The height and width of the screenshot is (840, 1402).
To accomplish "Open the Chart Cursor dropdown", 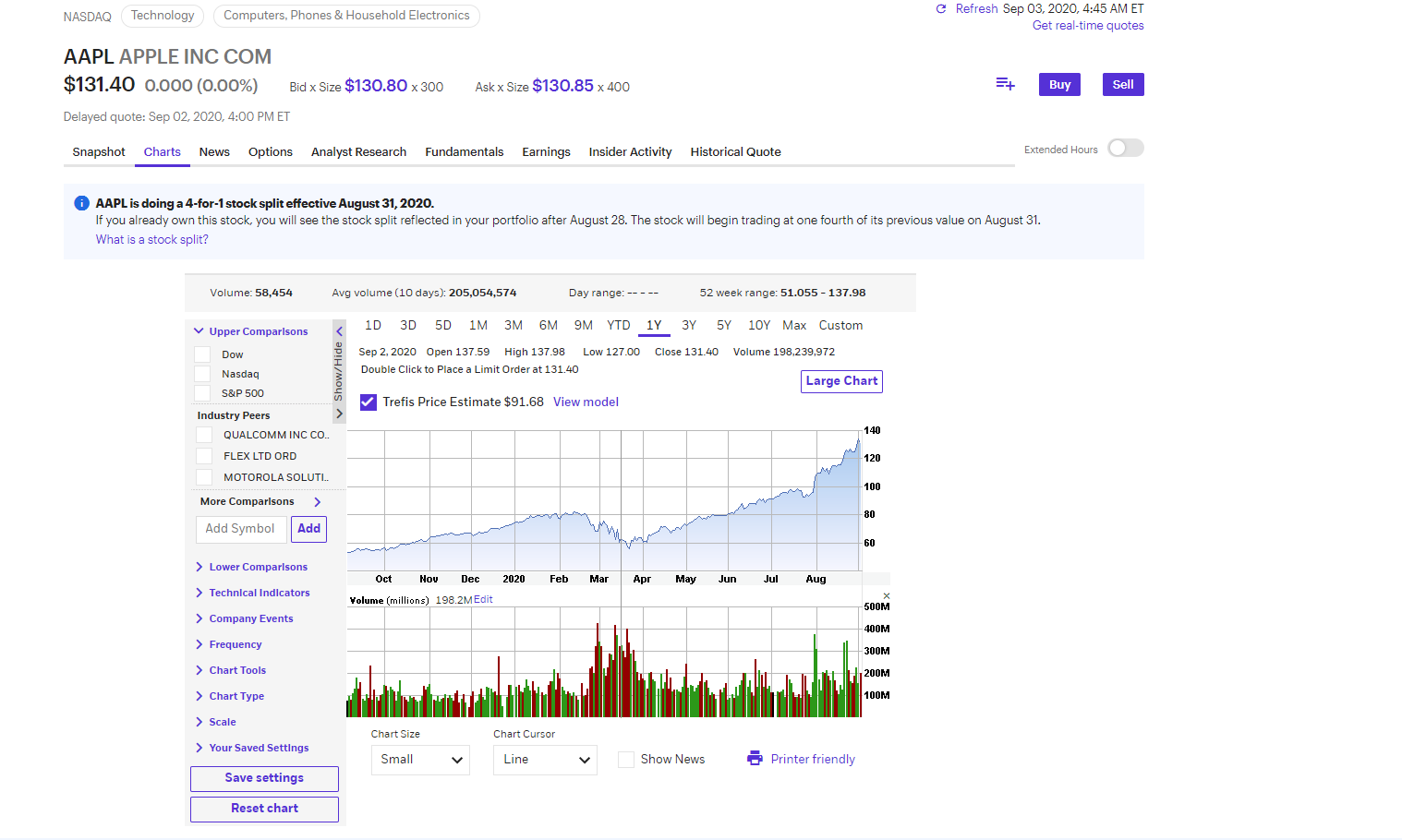I will tap(545, 760).
